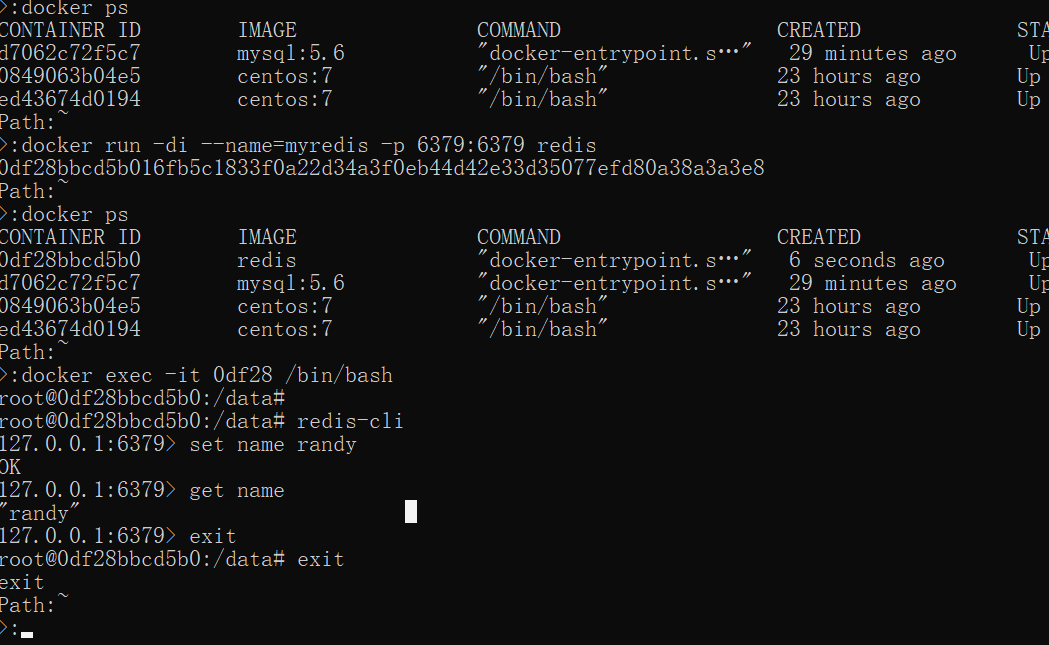The width and height of the screenshot is (1049, 645).
Task: Click exit typed after root@0df28bbcd5b0 prompt
Action: point(320,559)
